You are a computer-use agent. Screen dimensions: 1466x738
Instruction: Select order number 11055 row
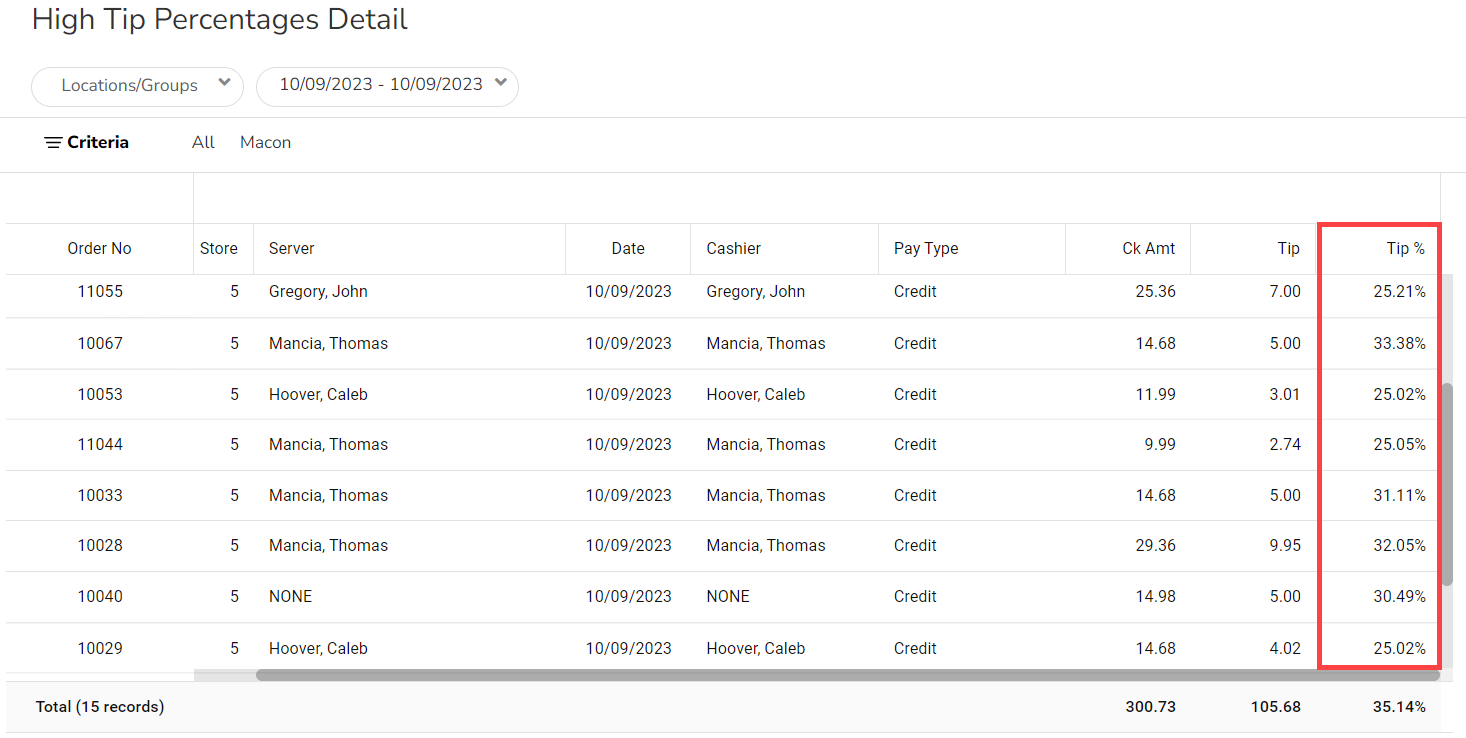[x=100, y=292]
